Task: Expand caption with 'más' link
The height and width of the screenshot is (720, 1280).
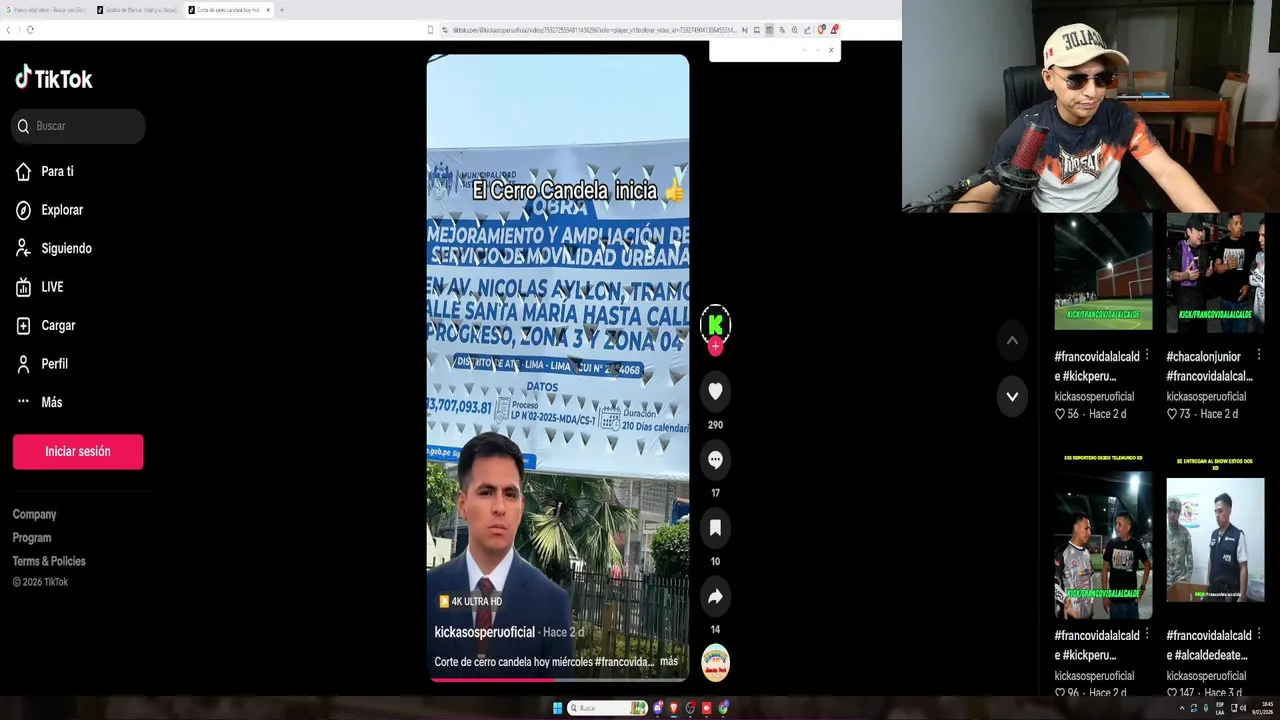Action: pos(669,662)
